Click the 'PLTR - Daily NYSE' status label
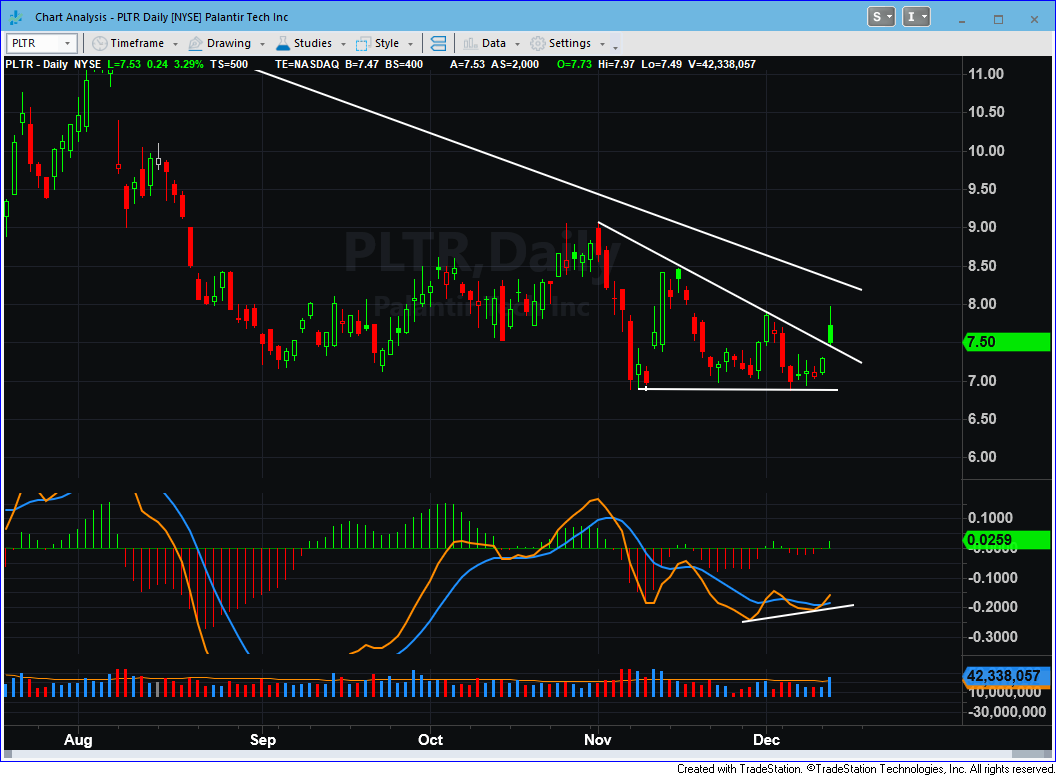Screen dimensions: 1056x775 point(53,65)
